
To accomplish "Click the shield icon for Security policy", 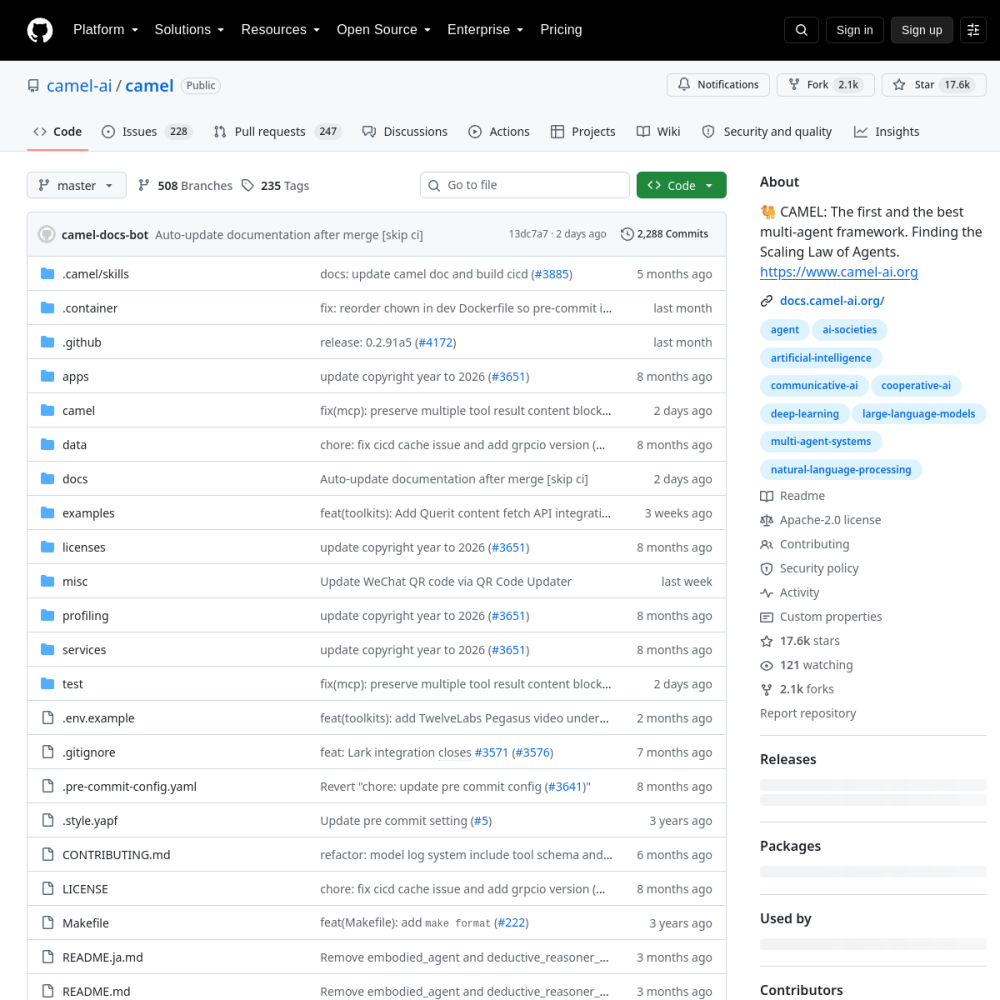I will point(767,569).
